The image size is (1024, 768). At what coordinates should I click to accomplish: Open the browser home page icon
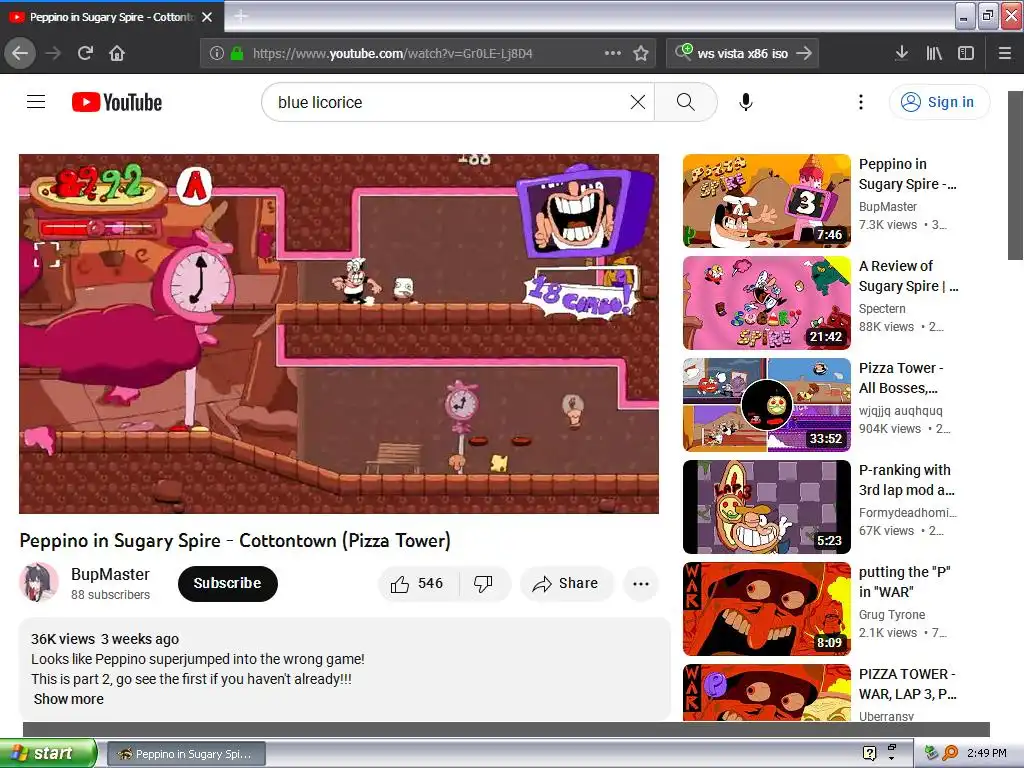pyautogui.click(x=117, y=53)
